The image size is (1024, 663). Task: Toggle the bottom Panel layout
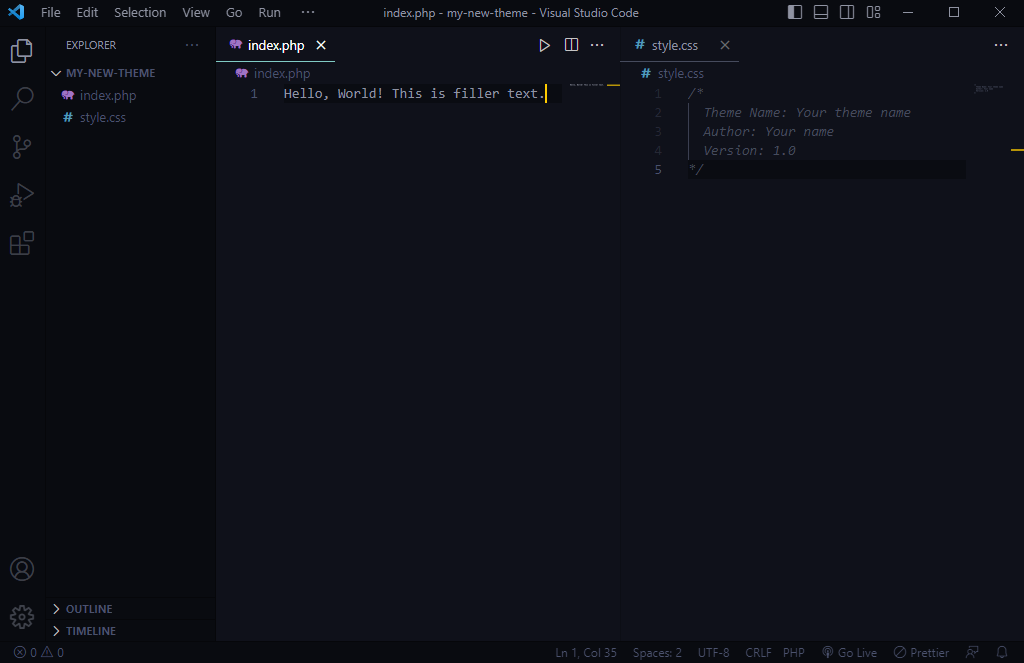[x=821, y=12]
